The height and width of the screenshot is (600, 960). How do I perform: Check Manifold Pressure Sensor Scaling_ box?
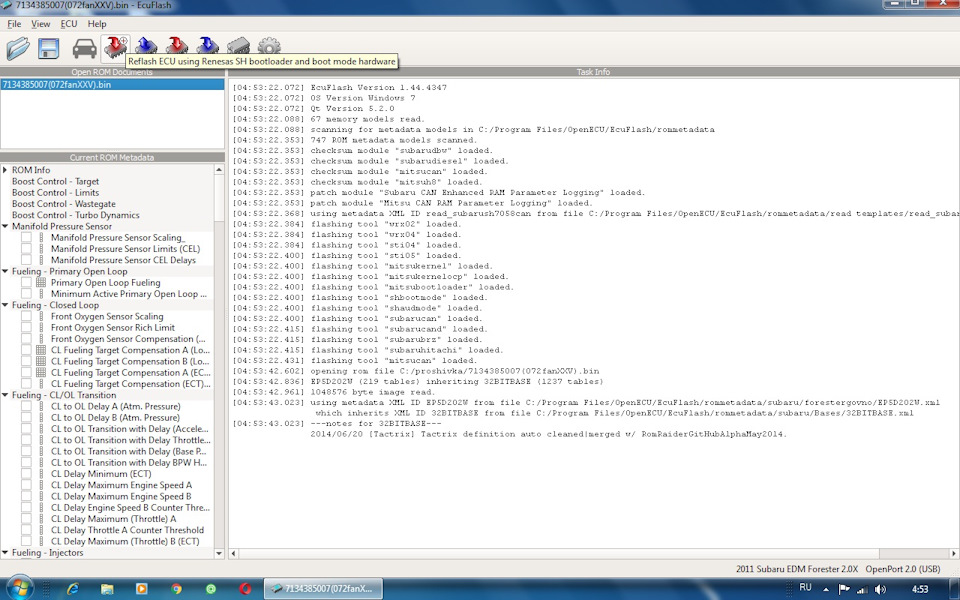tap(26, 238)
